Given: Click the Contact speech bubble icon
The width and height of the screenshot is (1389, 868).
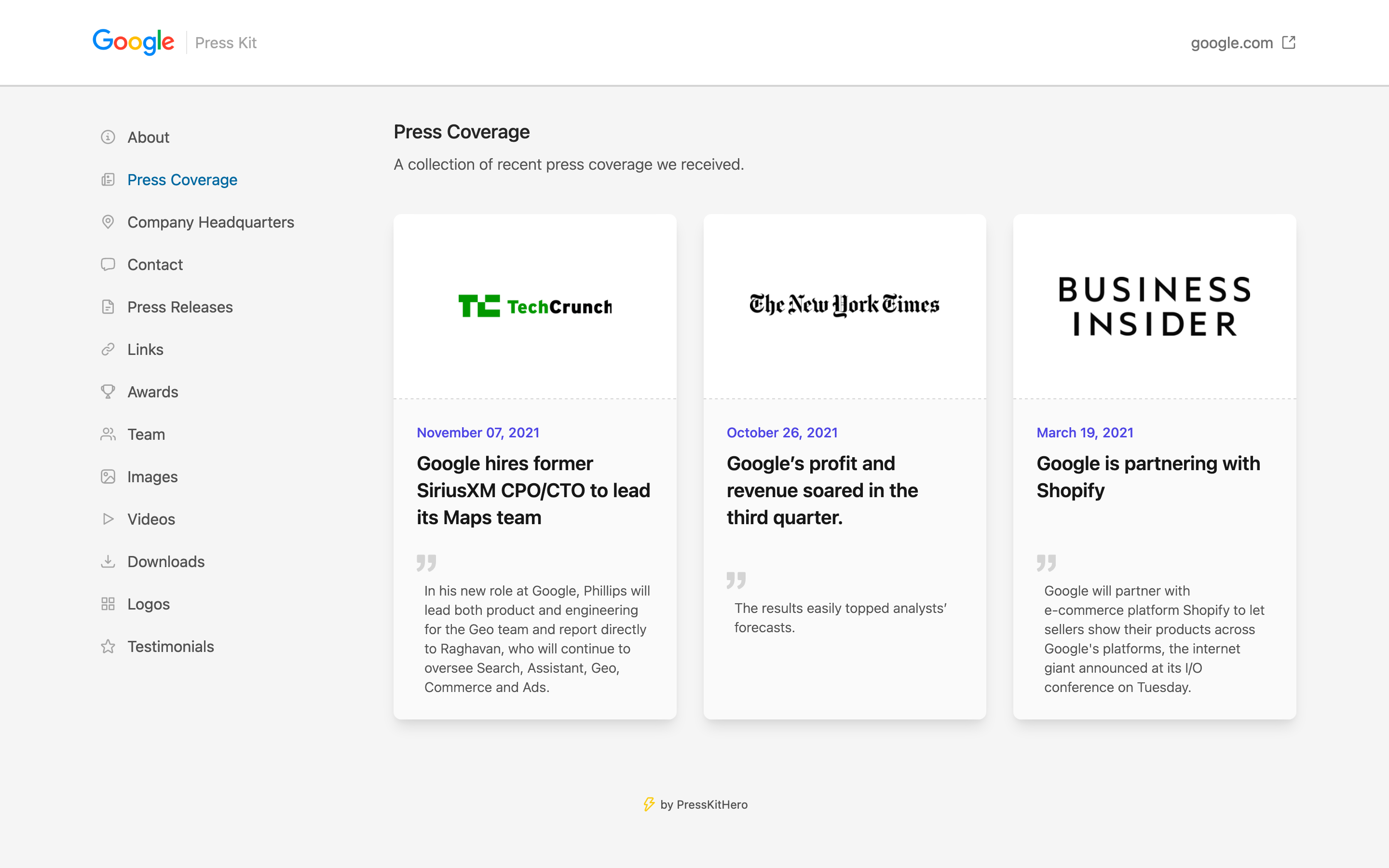Looking at the screenshot, I should [x=107, y=264].
